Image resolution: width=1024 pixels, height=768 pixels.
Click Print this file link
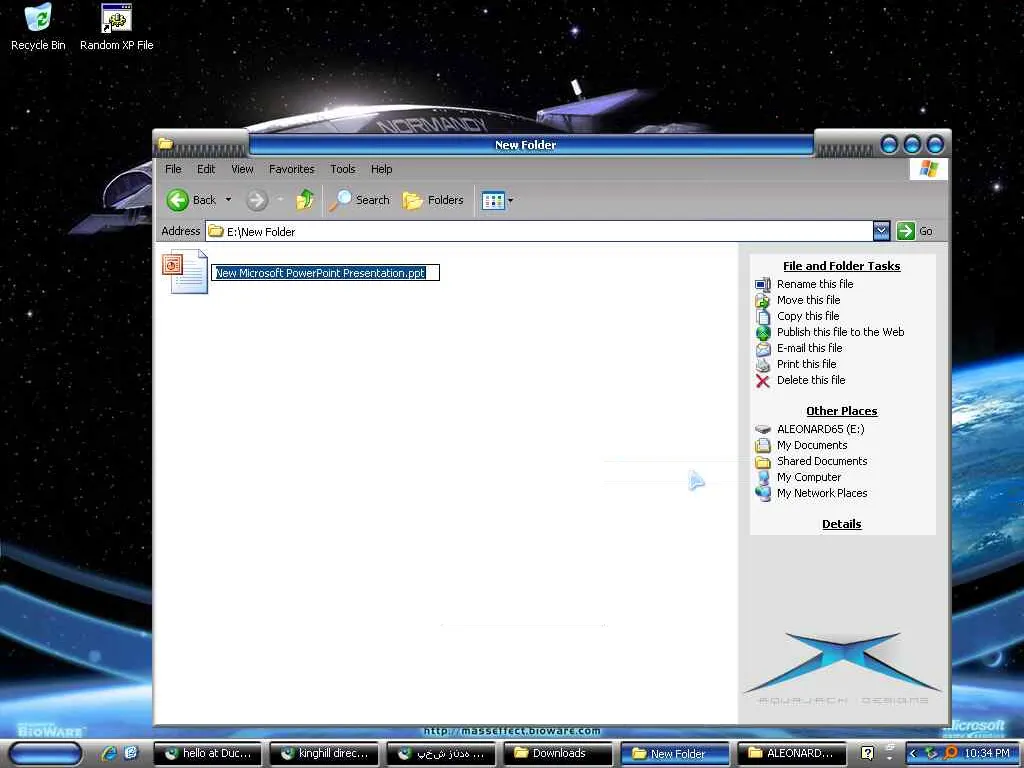(807, 364)
